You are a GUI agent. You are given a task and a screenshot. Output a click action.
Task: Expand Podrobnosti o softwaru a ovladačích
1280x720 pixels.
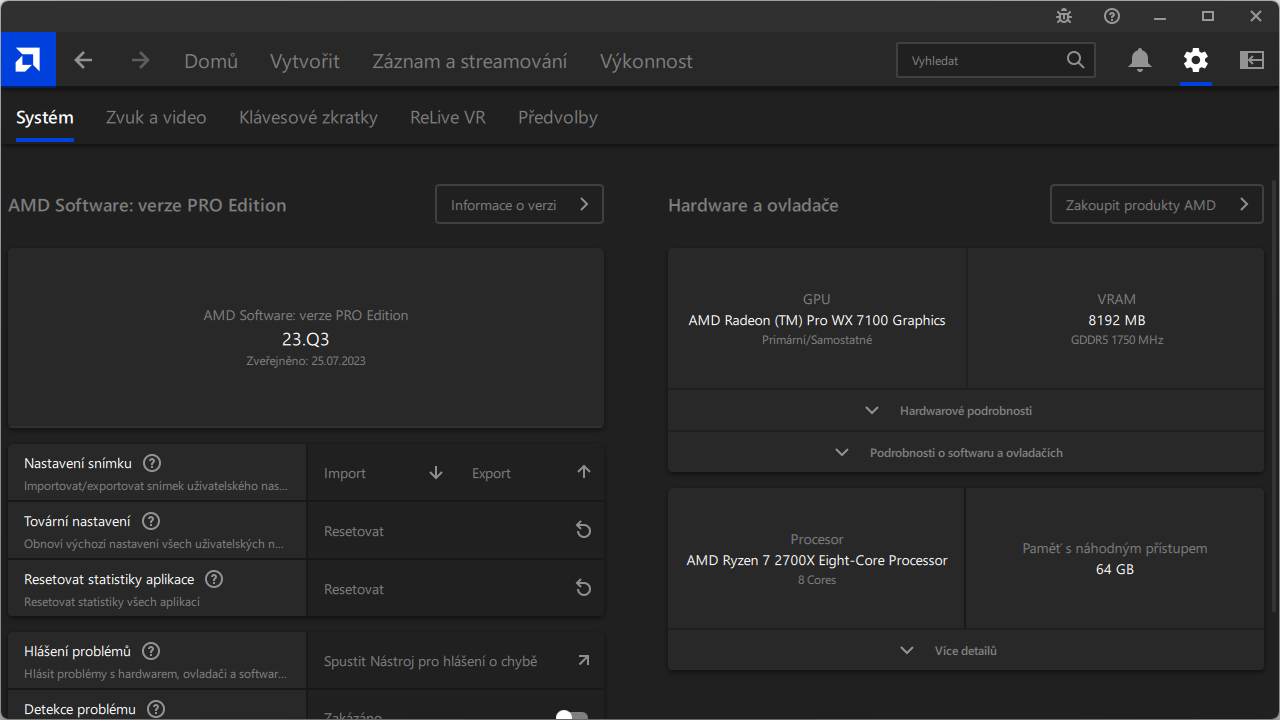point(965,453)
